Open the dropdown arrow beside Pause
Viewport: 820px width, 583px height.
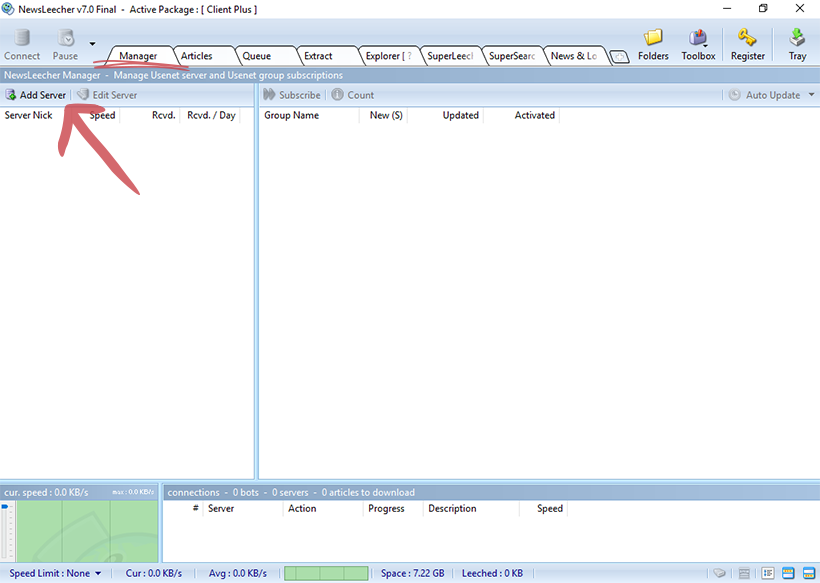click(92, 44)
